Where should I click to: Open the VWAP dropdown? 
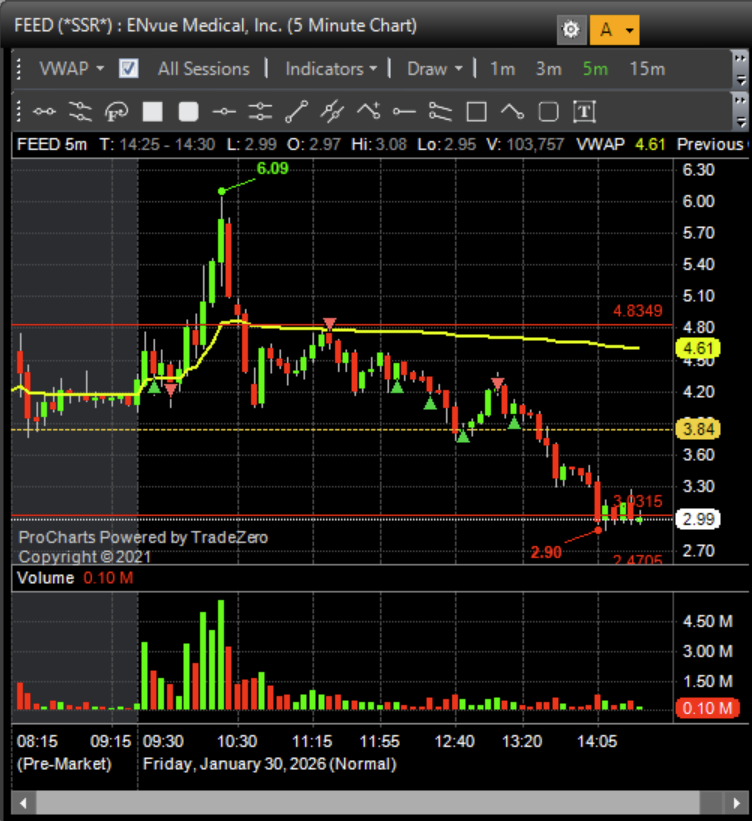(72, 69)
